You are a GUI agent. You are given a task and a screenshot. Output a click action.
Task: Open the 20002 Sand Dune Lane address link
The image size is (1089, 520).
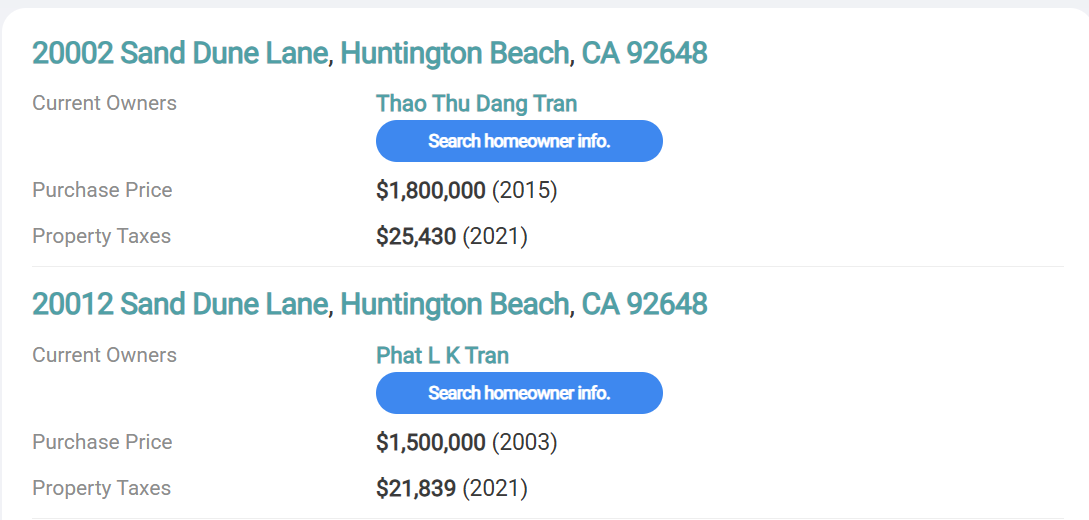point(180,53)
